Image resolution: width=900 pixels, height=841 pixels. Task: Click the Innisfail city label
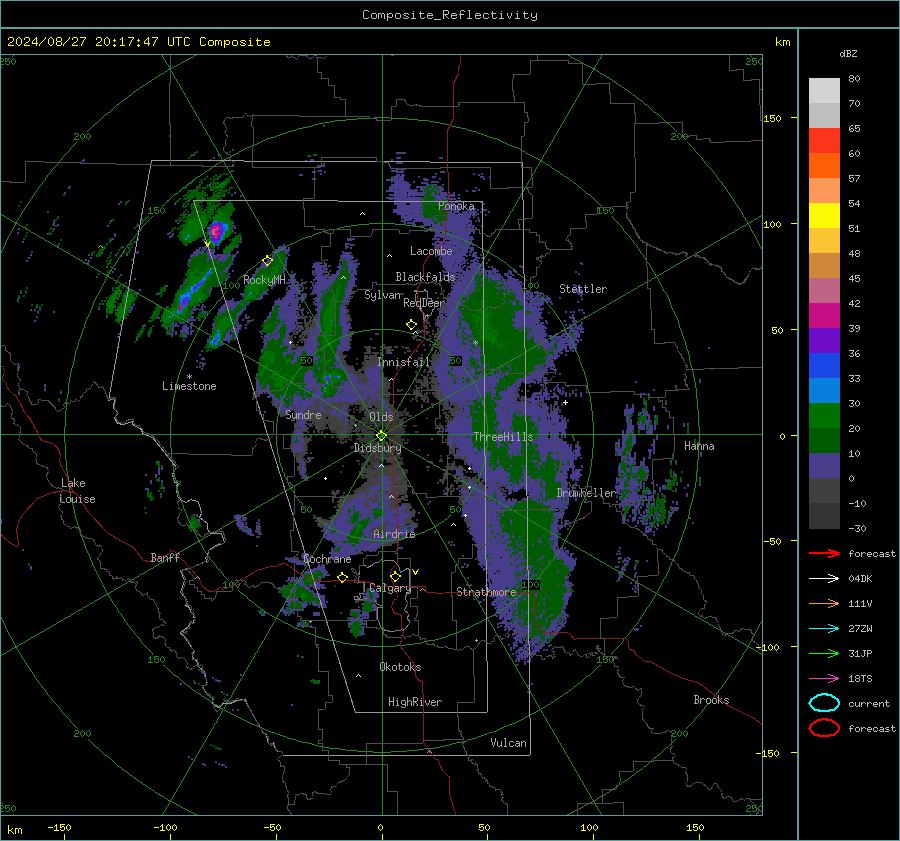tap(403, 362)
